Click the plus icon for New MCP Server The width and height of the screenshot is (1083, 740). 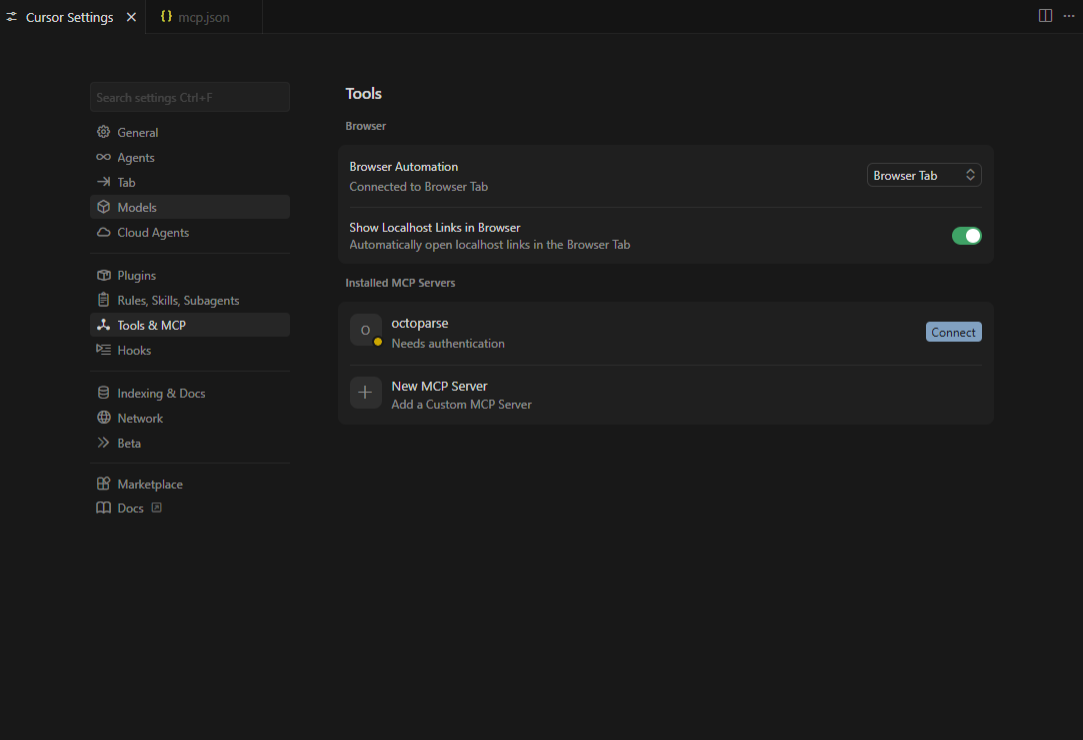click(x=365, y=392)
